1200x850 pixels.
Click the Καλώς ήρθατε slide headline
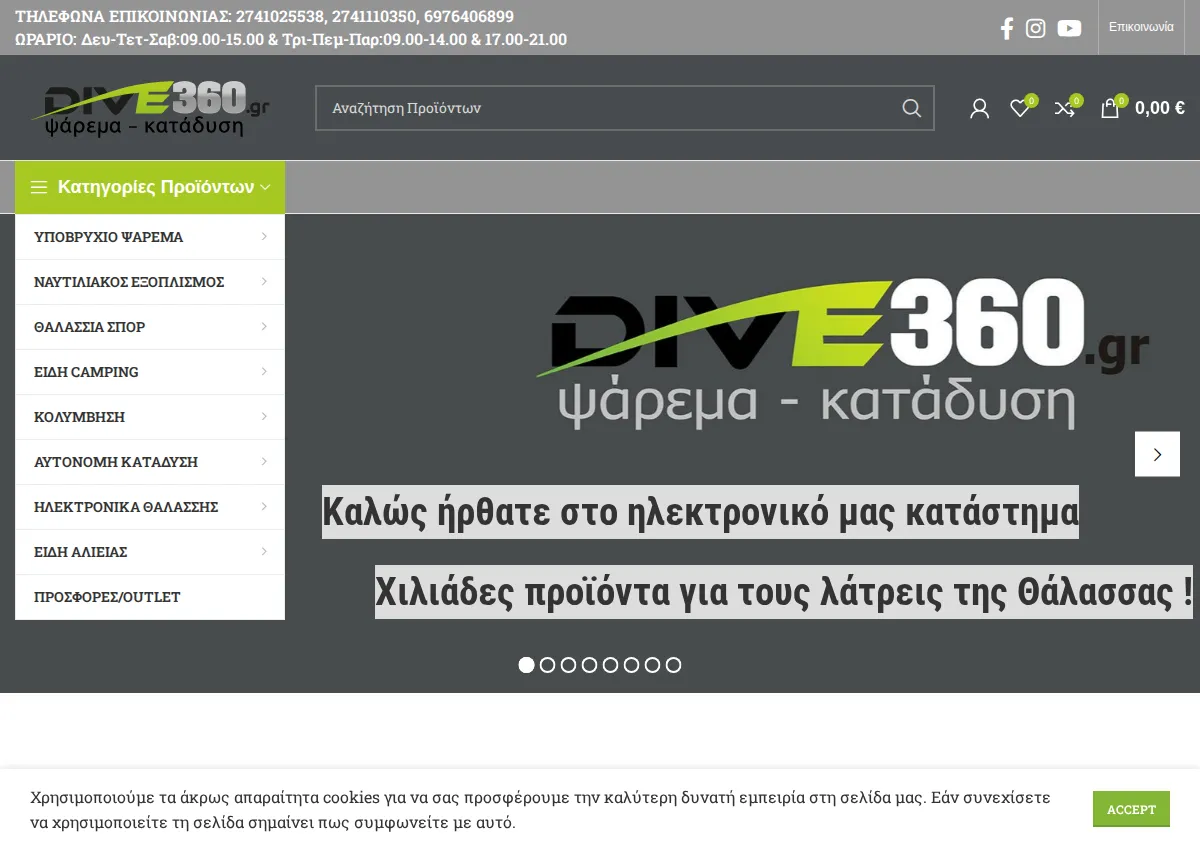pyautogui.click(x=700, y=512)
